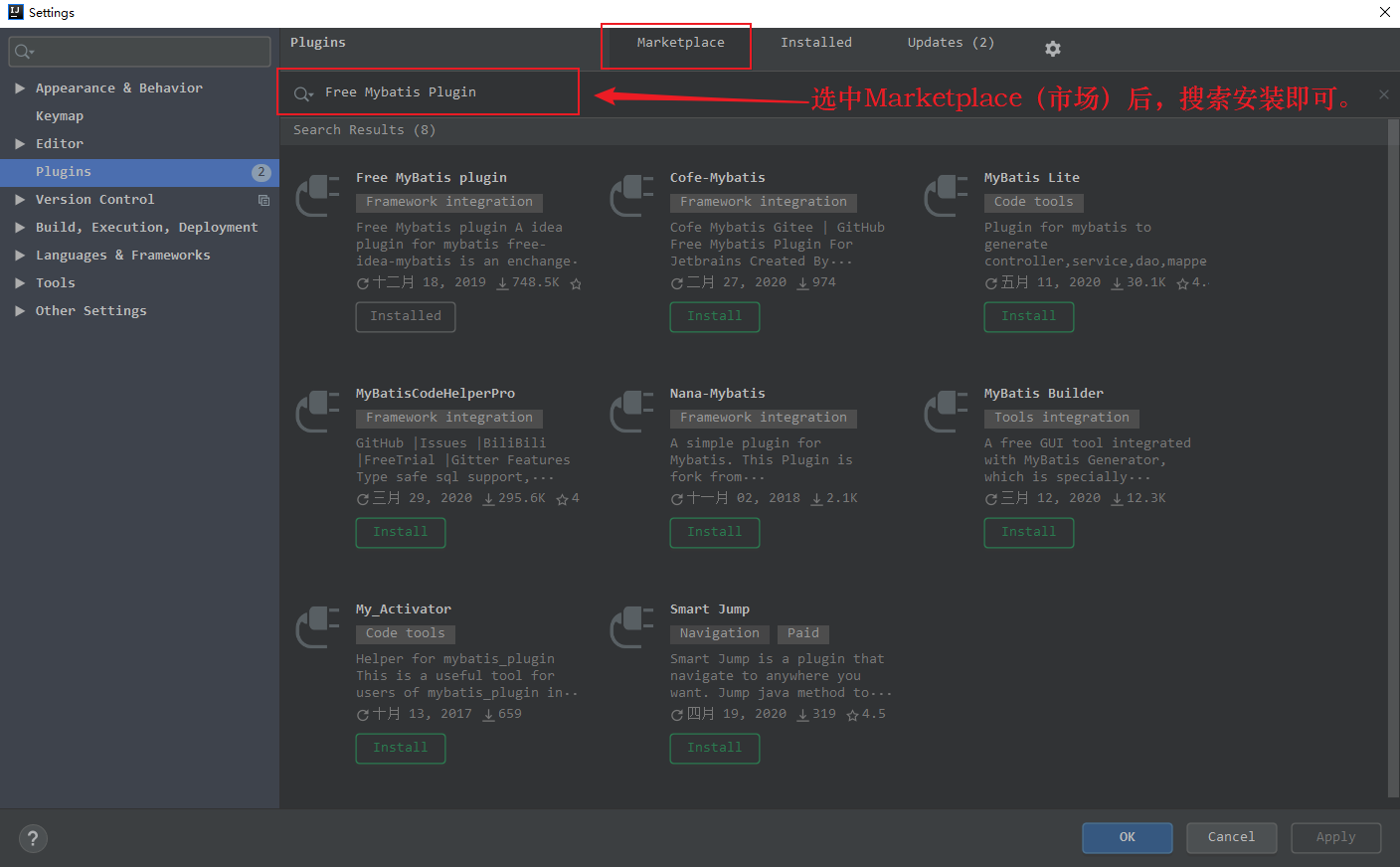Click Framework integration tag under Free MyBatis
The height and width of the screenshot is (867, 1400).
tap(449, 203)
